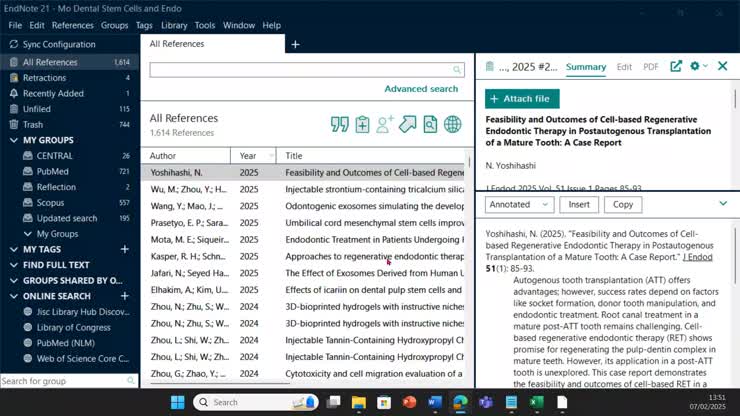Select the CENTRAL group

[x=70, y=155]
